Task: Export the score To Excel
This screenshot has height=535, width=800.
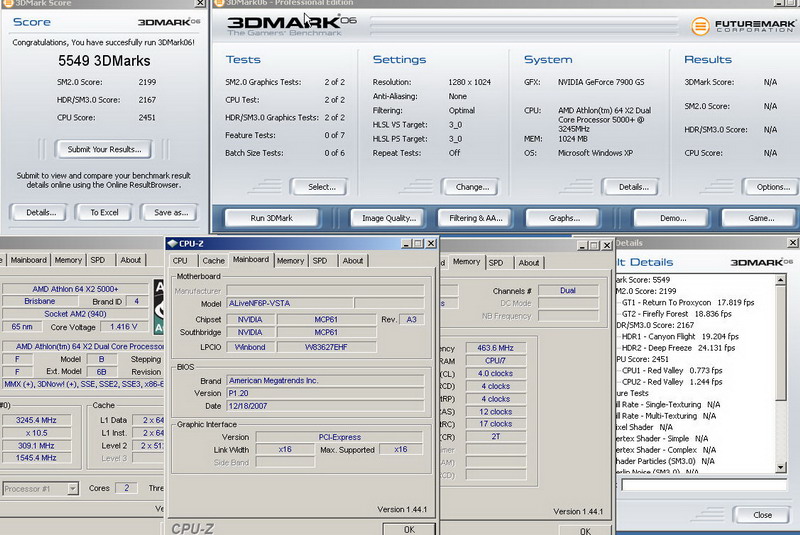Action: coord(104,213)
